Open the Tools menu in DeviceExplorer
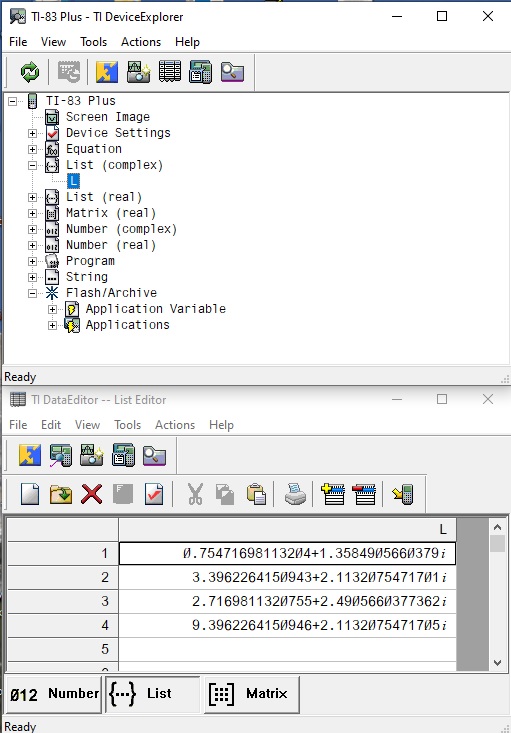511x733 pixels. pos(94,42)
